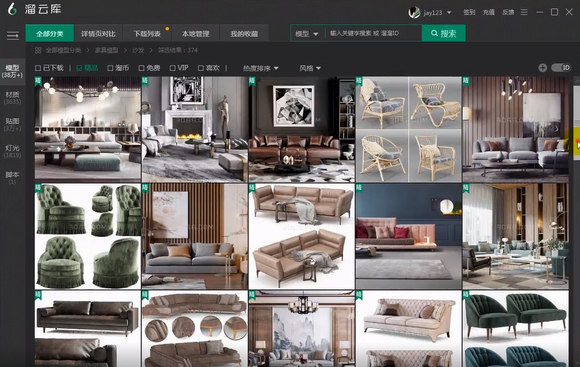This screenshot has height=367, width=580.
Task: Open the Chinese-style chandelier living room thumbnail
Action: pos(301,329)
